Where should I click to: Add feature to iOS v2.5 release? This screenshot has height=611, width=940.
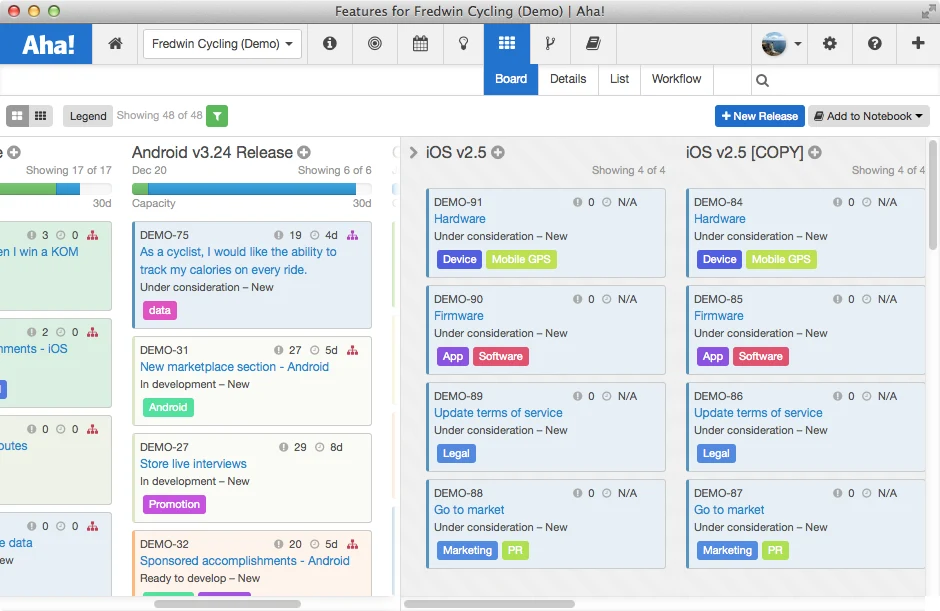(498, 152)
